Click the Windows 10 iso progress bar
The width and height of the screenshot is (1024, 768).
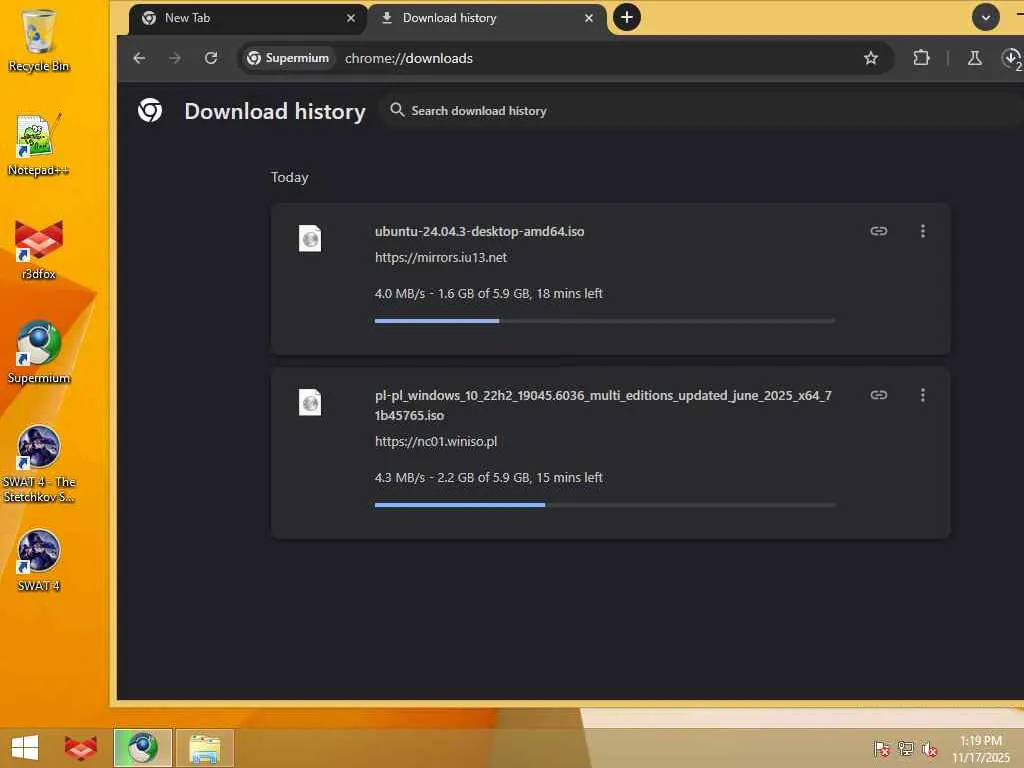pos(605,505)
